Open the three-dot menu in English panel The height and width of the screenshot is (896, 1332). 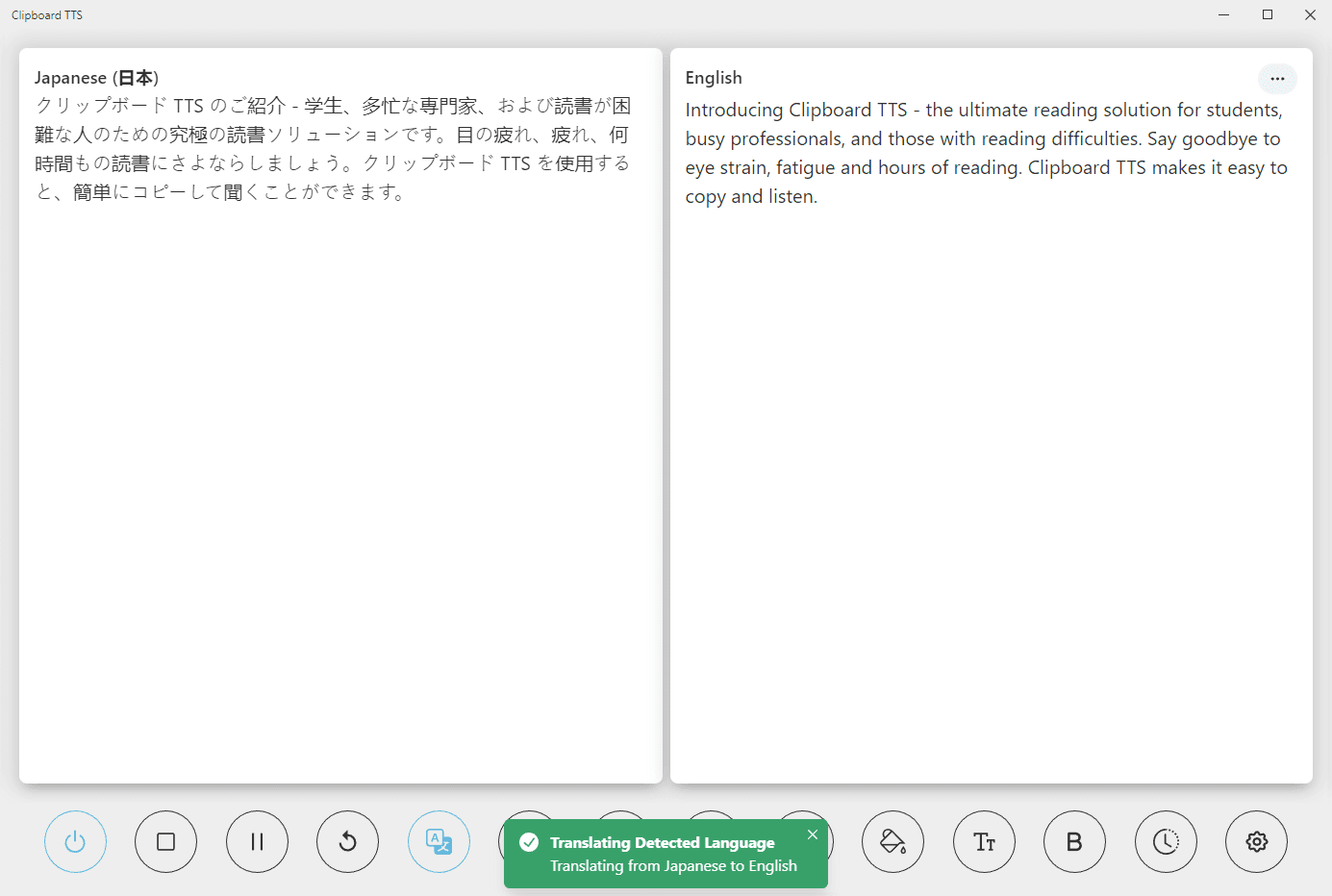[1277, 79]
